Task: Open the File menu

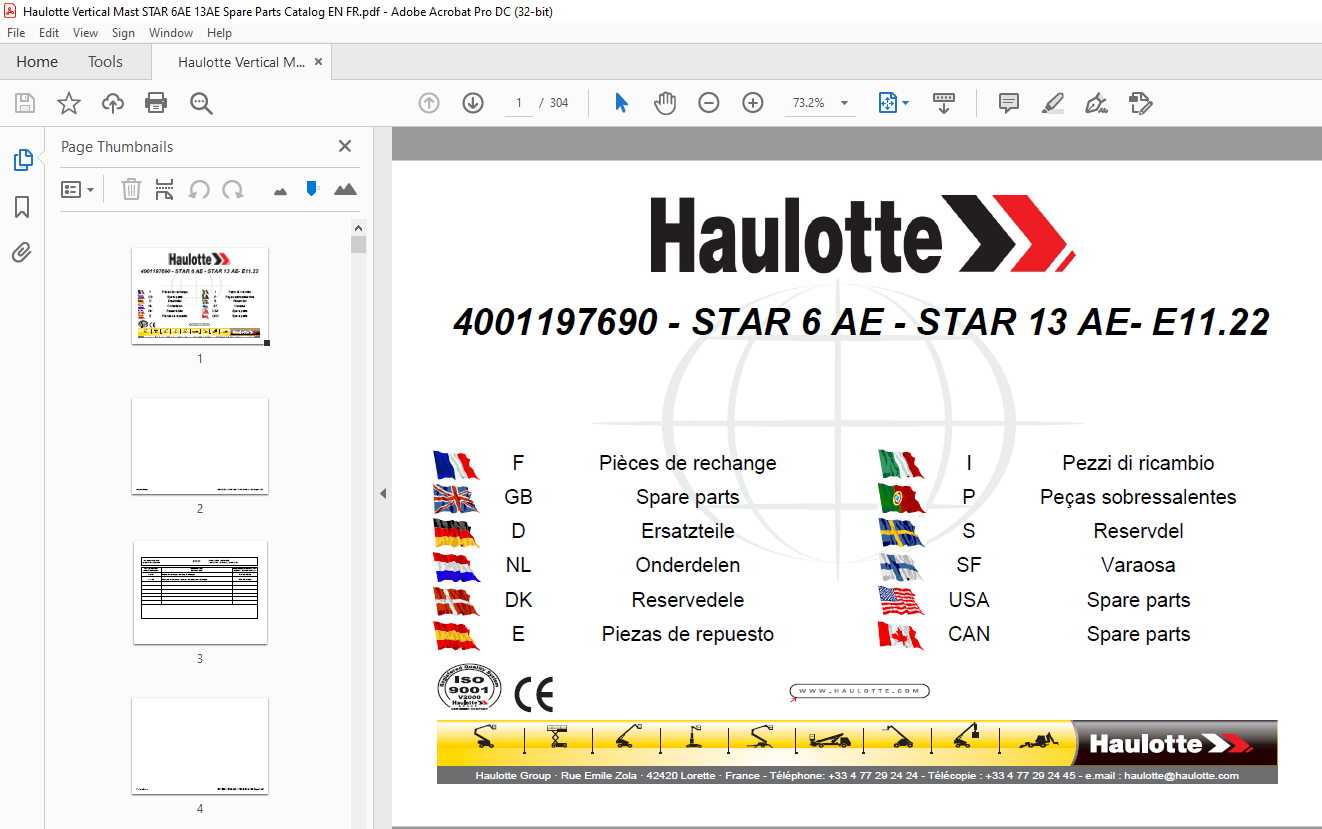Action: (16, 33)
